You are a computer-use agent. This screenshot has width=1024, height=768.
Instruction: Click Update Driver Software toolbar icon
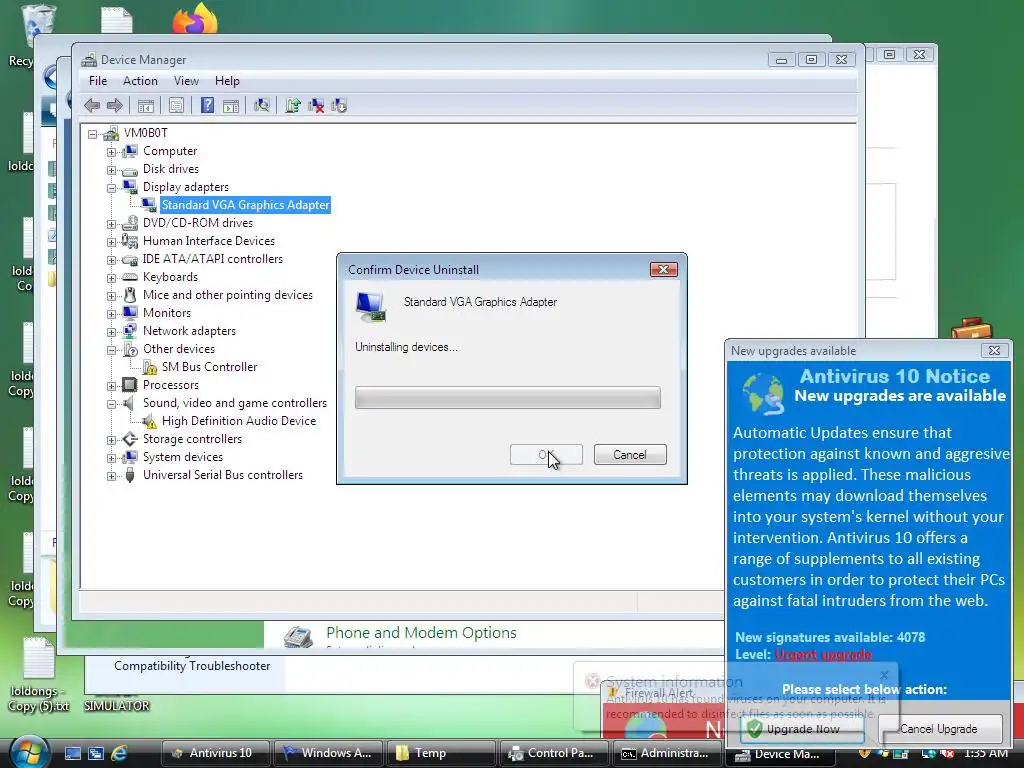pos(293,106)
